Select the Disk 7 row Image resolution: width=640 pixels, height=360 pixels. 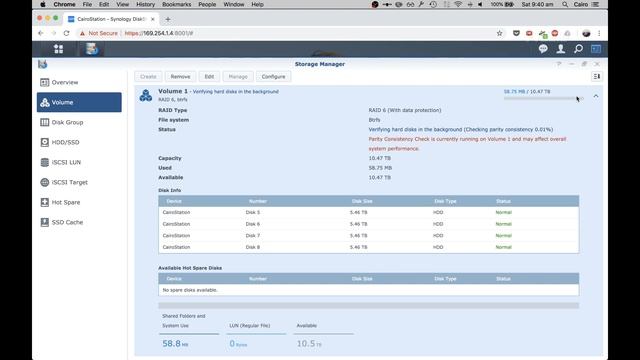coord(369,236)
